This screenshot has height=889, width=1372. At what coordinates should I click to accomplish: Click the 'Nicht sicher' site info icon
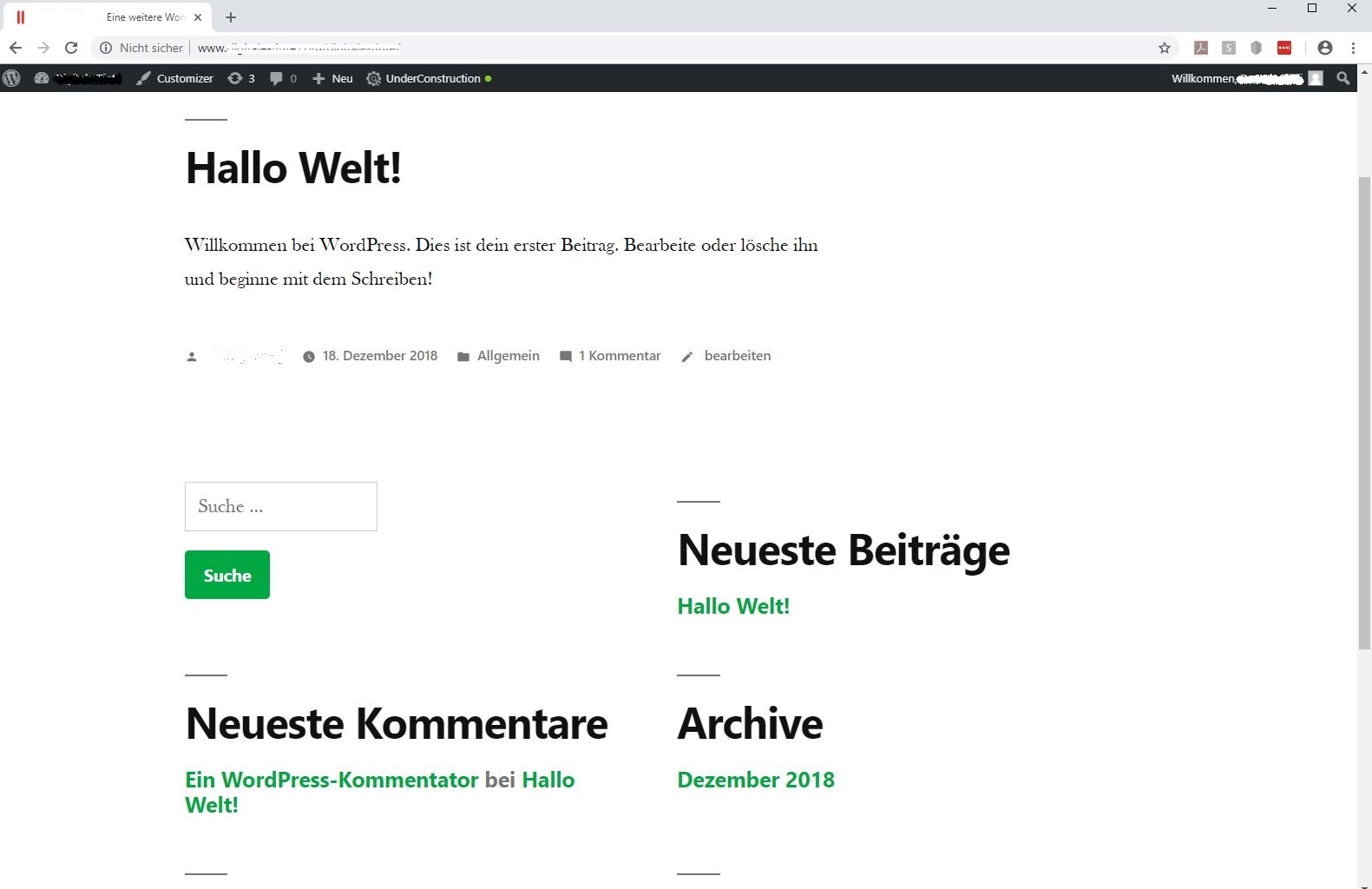coord(106,48)
